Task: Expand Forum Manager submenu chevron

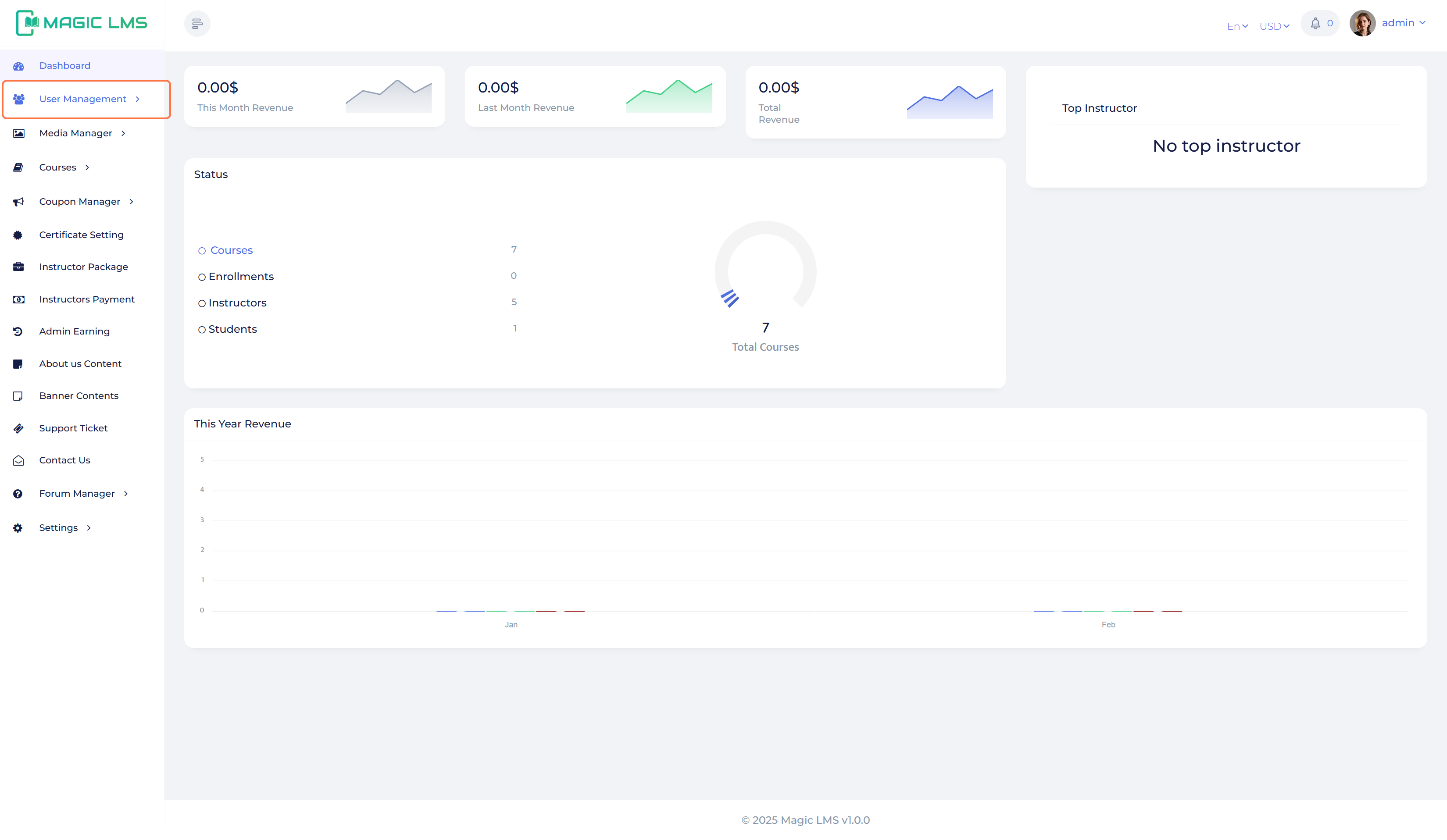Action: click(x=126, y=494)
